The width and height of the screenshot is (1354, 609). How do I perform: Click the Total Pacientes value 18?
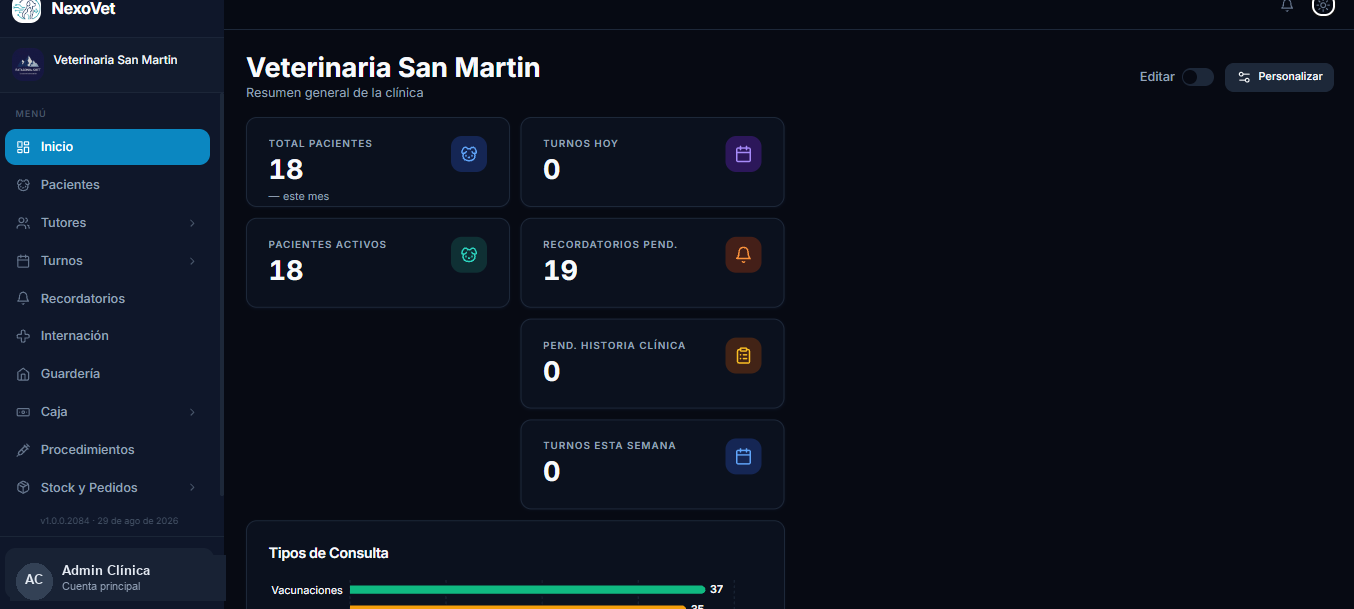[x=286, y=169]
